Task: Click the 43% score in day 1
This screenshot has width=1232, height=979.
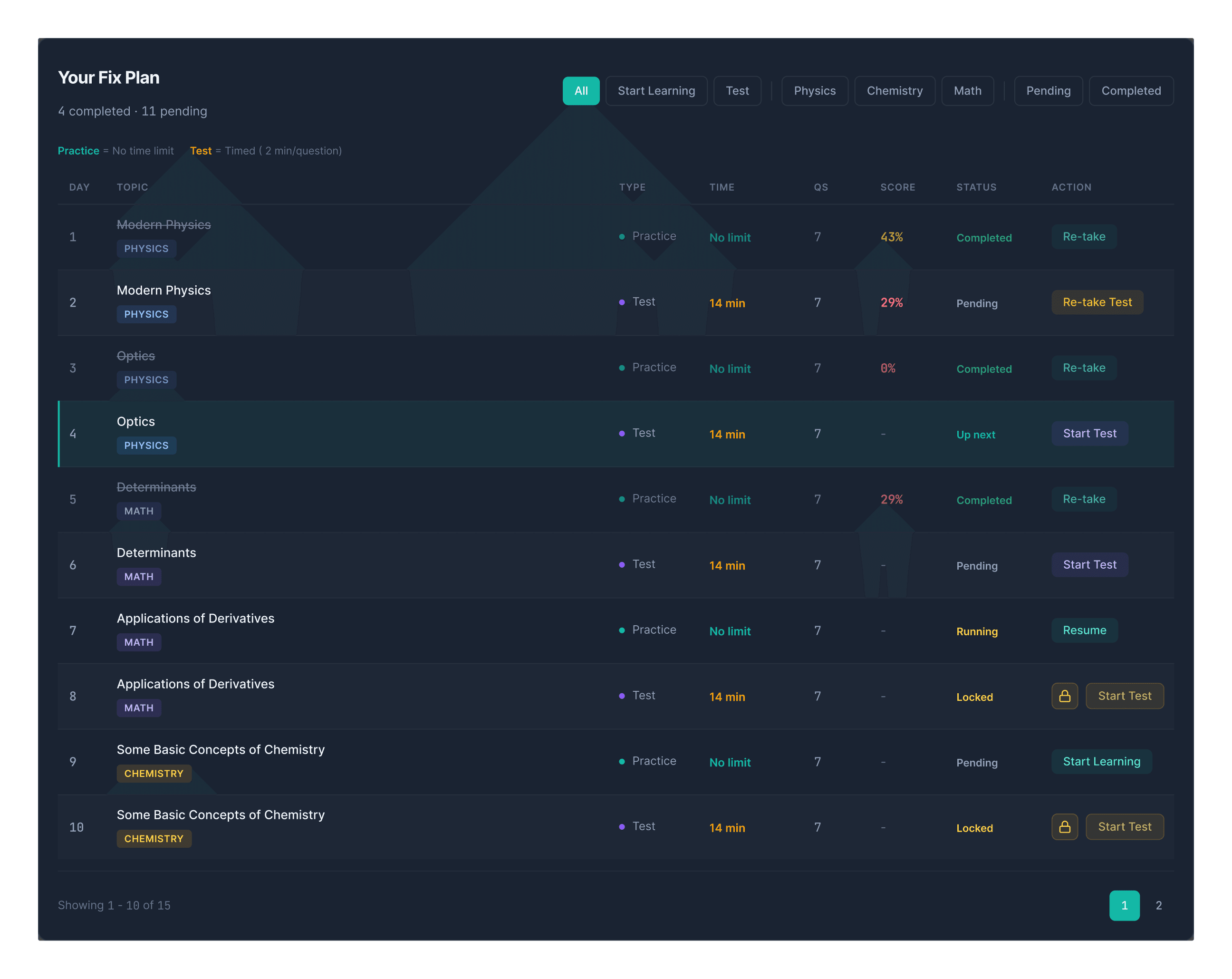Action: (891, 237)
